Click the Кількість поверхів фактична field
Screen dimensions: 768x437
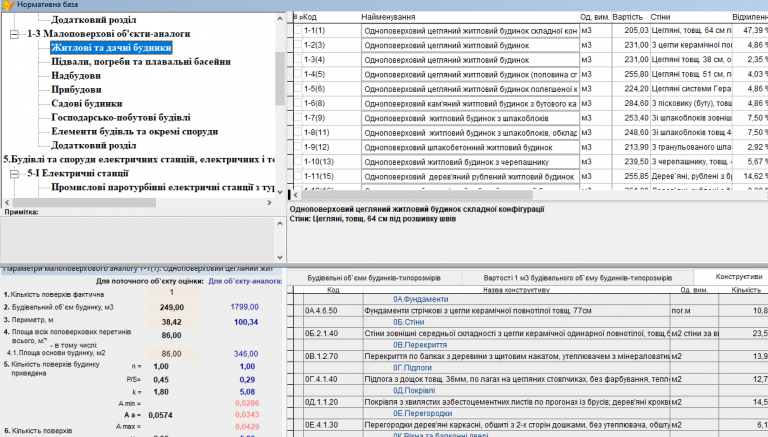(172, 292)
